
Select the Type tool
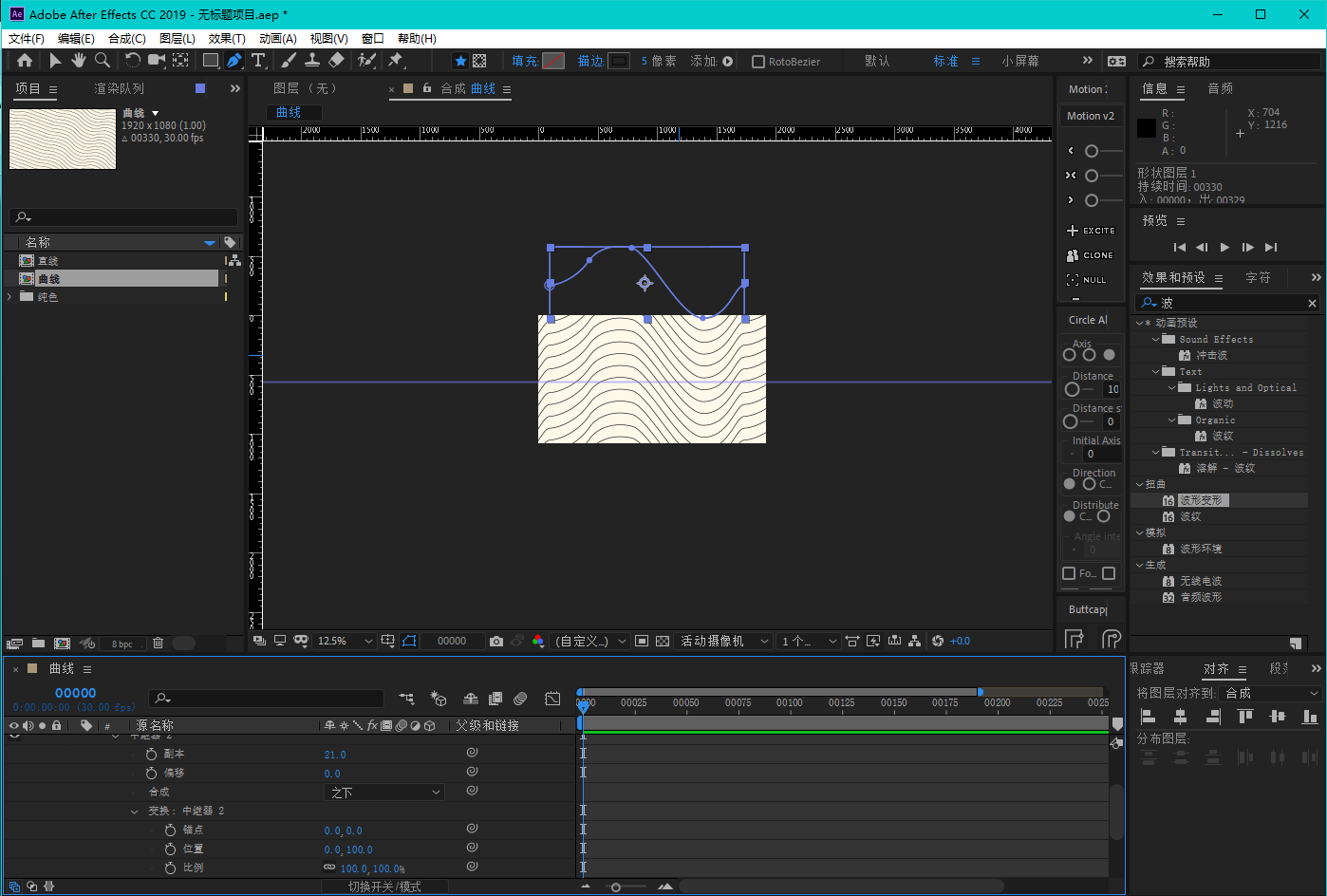coord(258,61)
